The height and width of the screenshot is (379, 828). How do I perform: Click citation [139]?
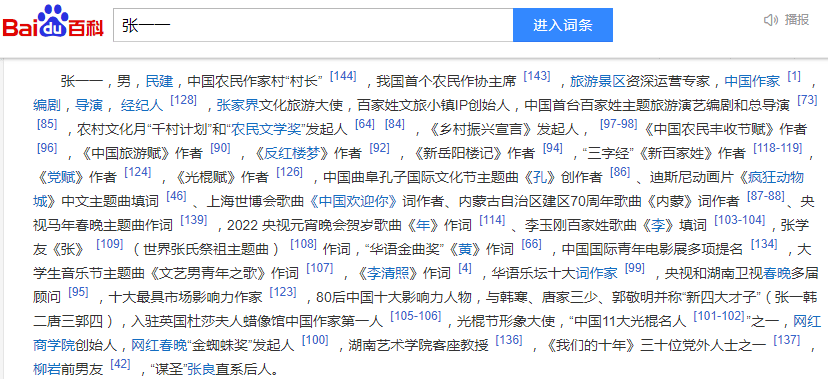pyautogui.click(x=194, y=220)
